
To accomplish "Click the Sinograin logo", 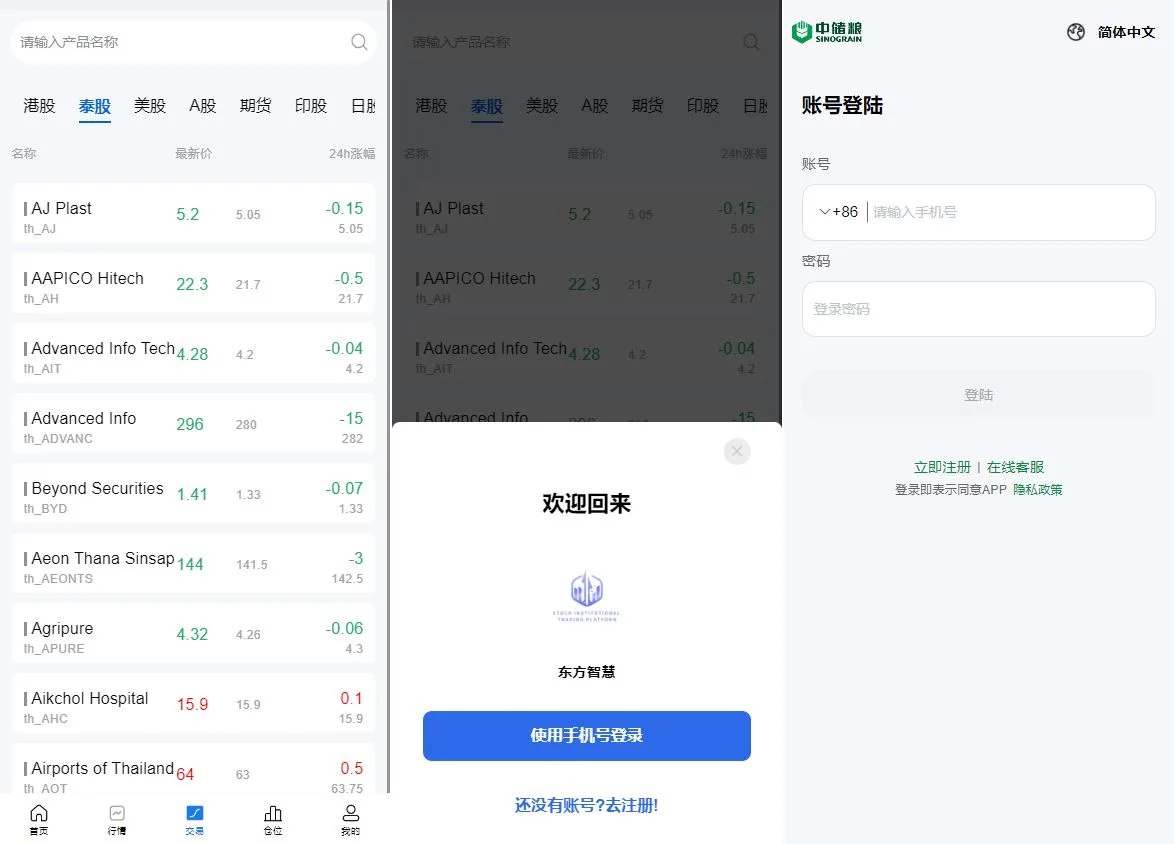I will pyautogui.click(x=827, y=32).
